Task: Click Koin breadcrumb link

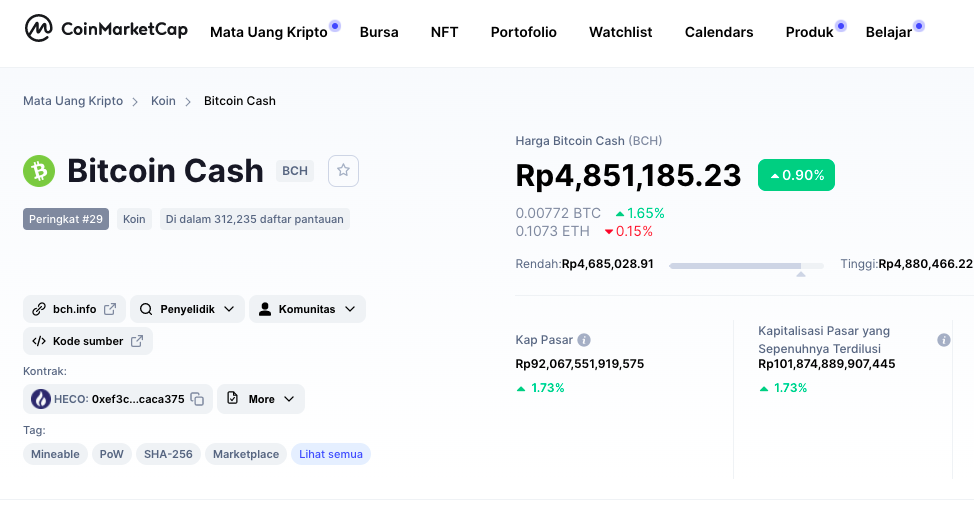Action: tap(163, 101)
